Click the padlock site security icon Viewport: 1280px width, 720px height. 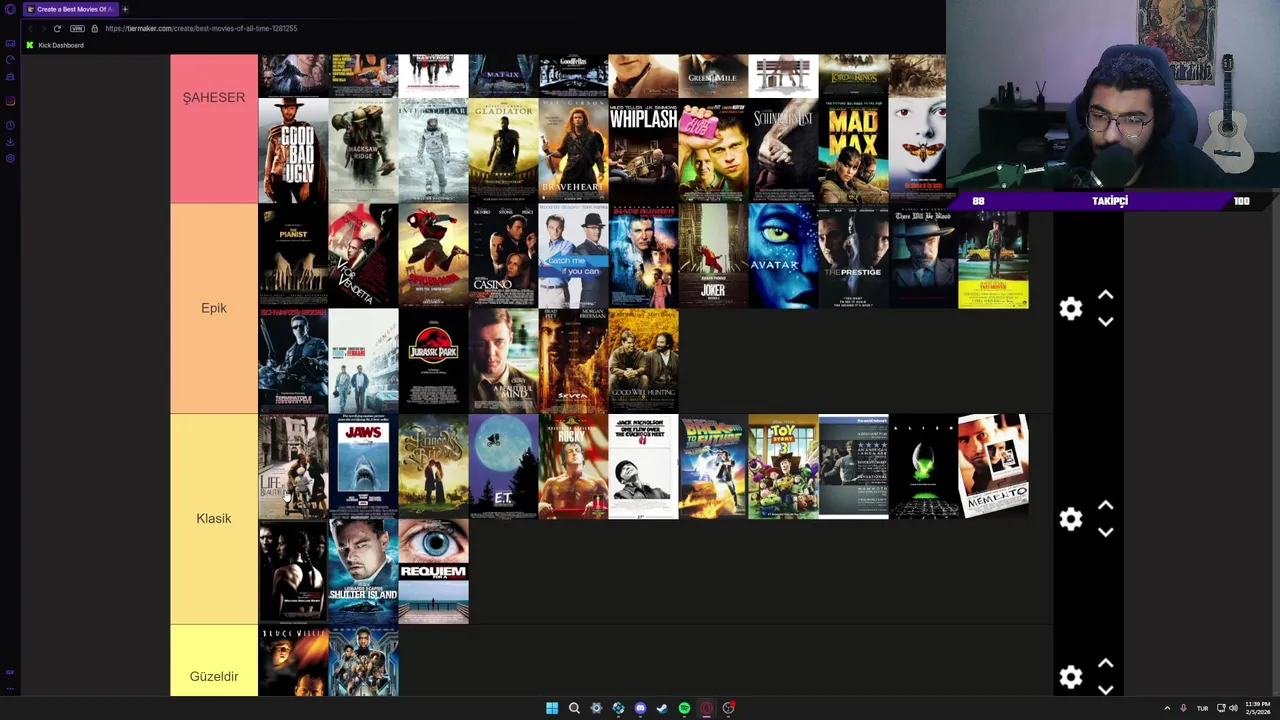95,28
